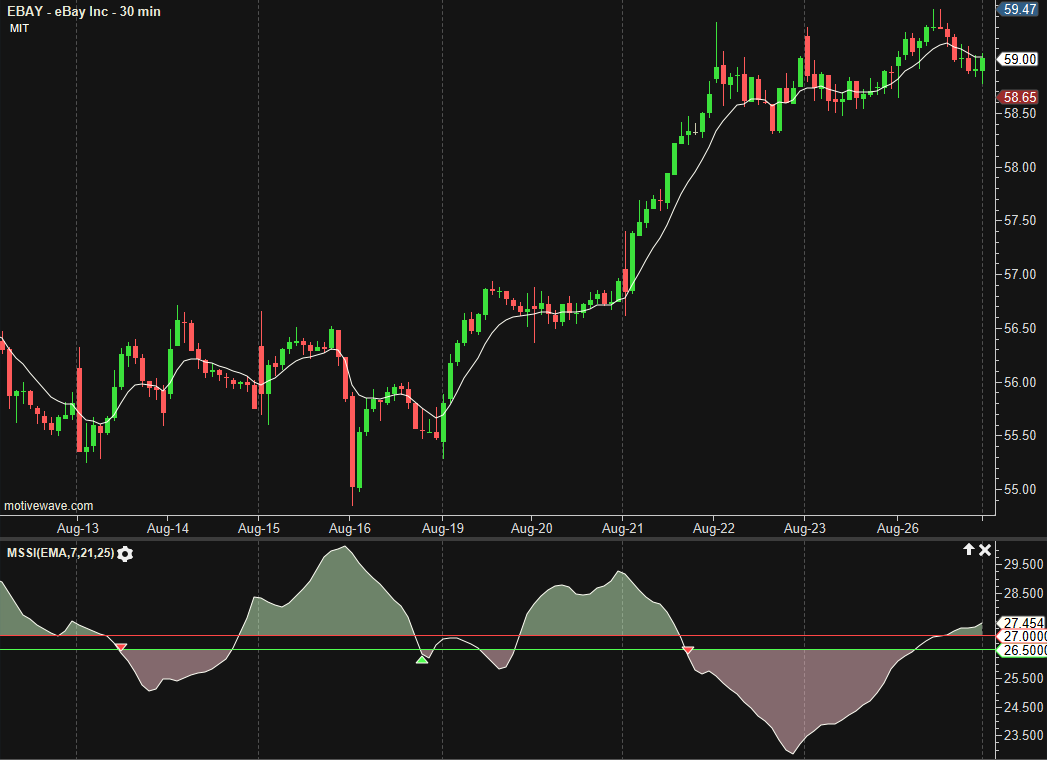Screen dimensions: 1047x760
Task: Click the MIT label under chart title
Action: click(x=19, y=28)
